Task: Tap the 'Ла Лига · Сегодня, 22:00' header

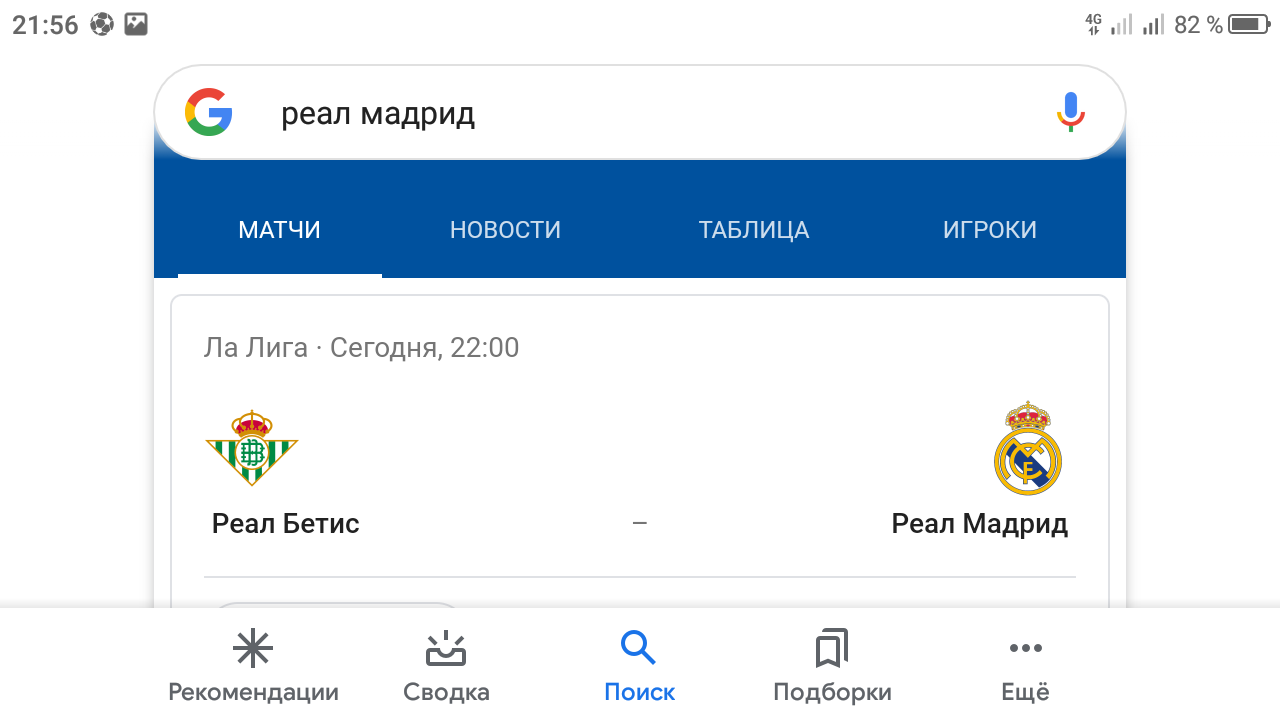Action: (361, 348)
